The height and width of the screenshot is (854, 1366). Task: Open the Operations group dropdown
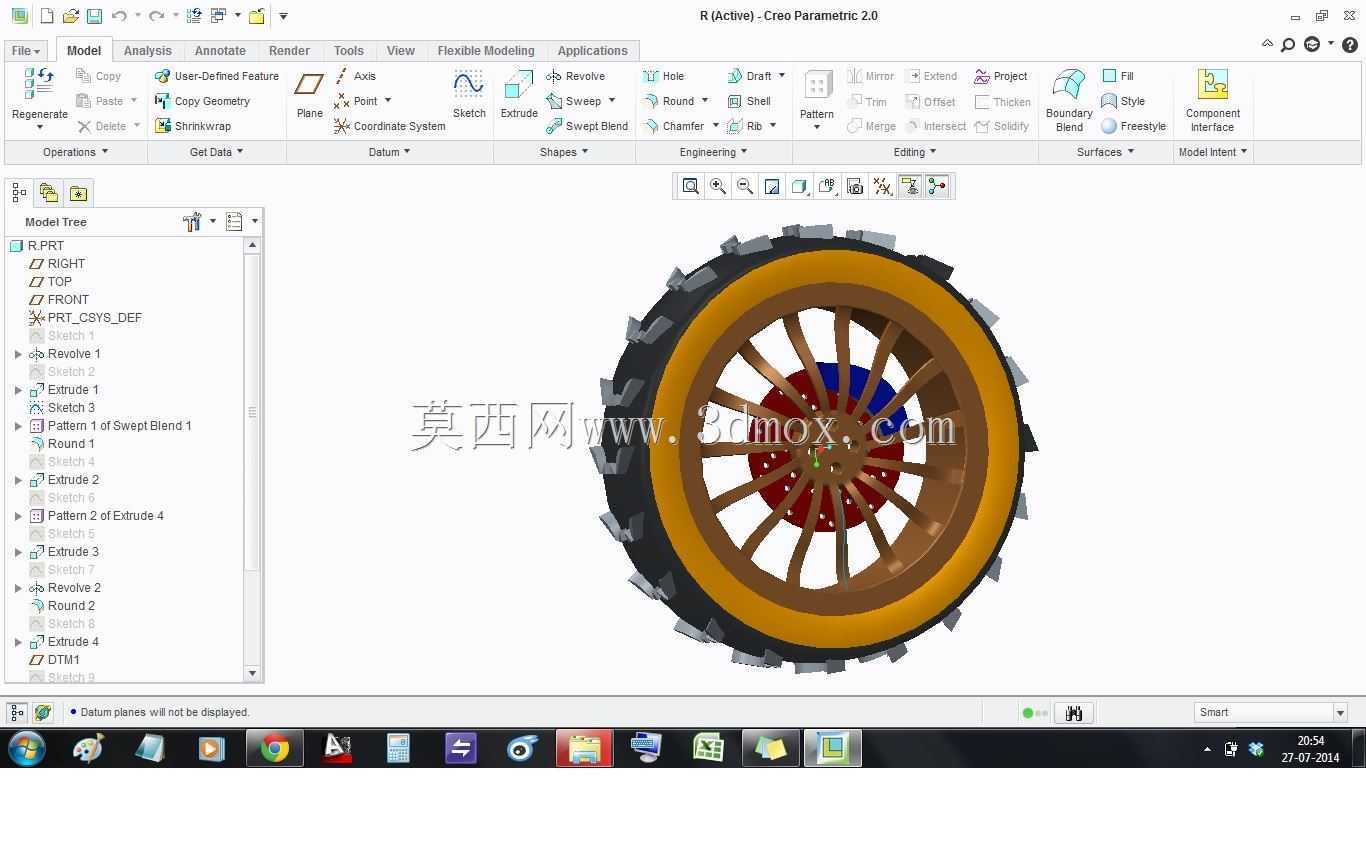75,152
